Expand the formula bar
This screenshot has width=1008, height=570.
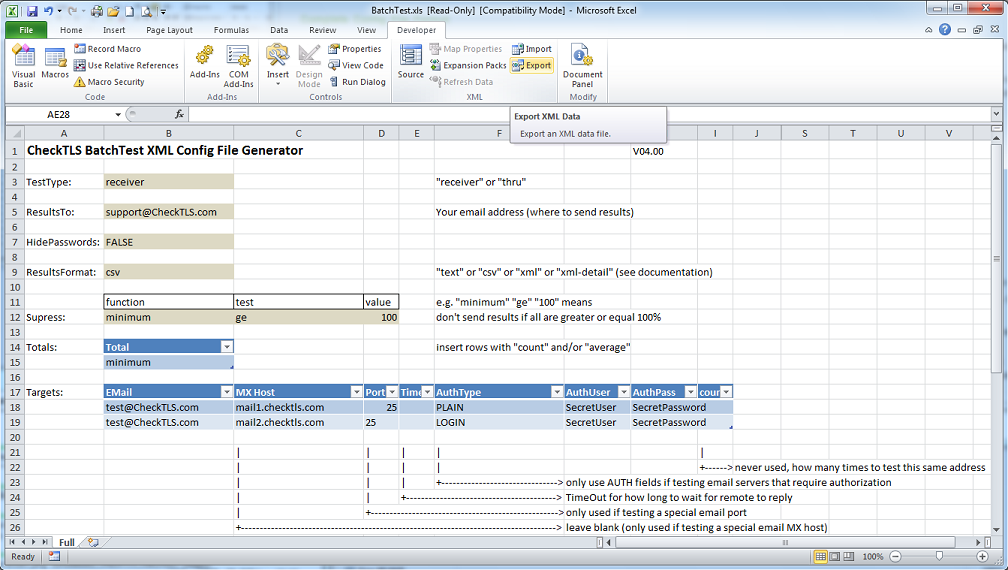coord(996,114)
